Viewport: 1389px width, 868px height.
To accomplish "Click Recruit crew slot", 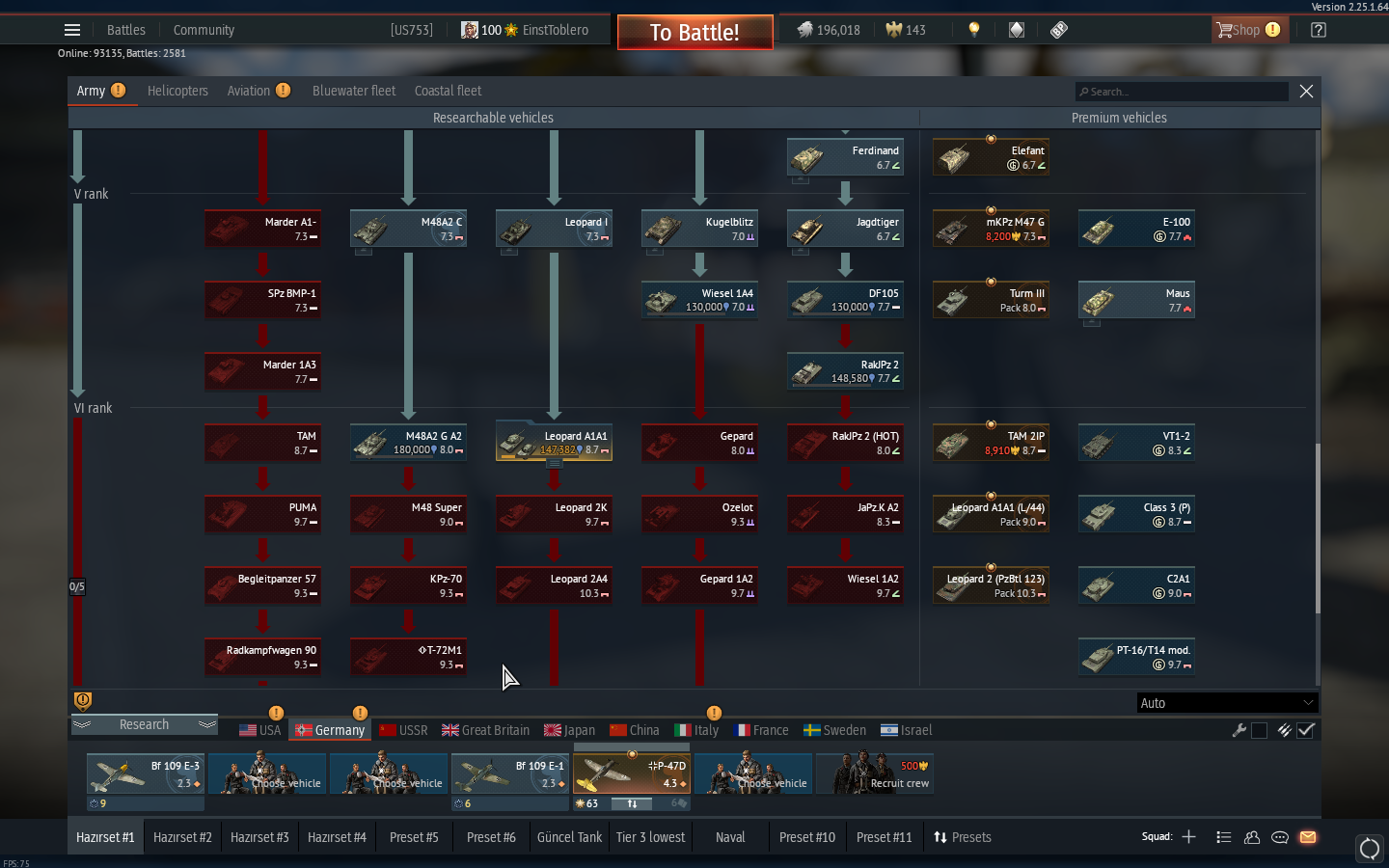I will [875, 773].
